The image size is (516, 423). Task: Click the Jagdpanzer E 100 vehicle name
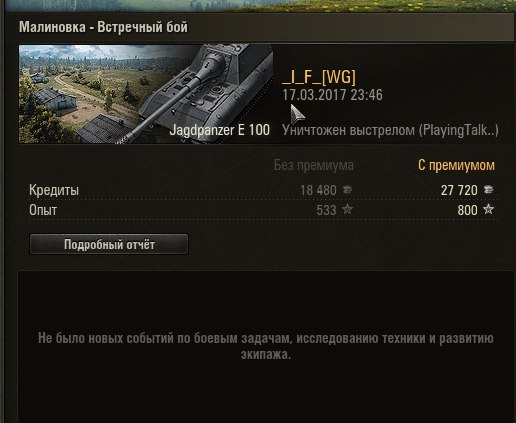pyautogui.click(x=220, y=130)
